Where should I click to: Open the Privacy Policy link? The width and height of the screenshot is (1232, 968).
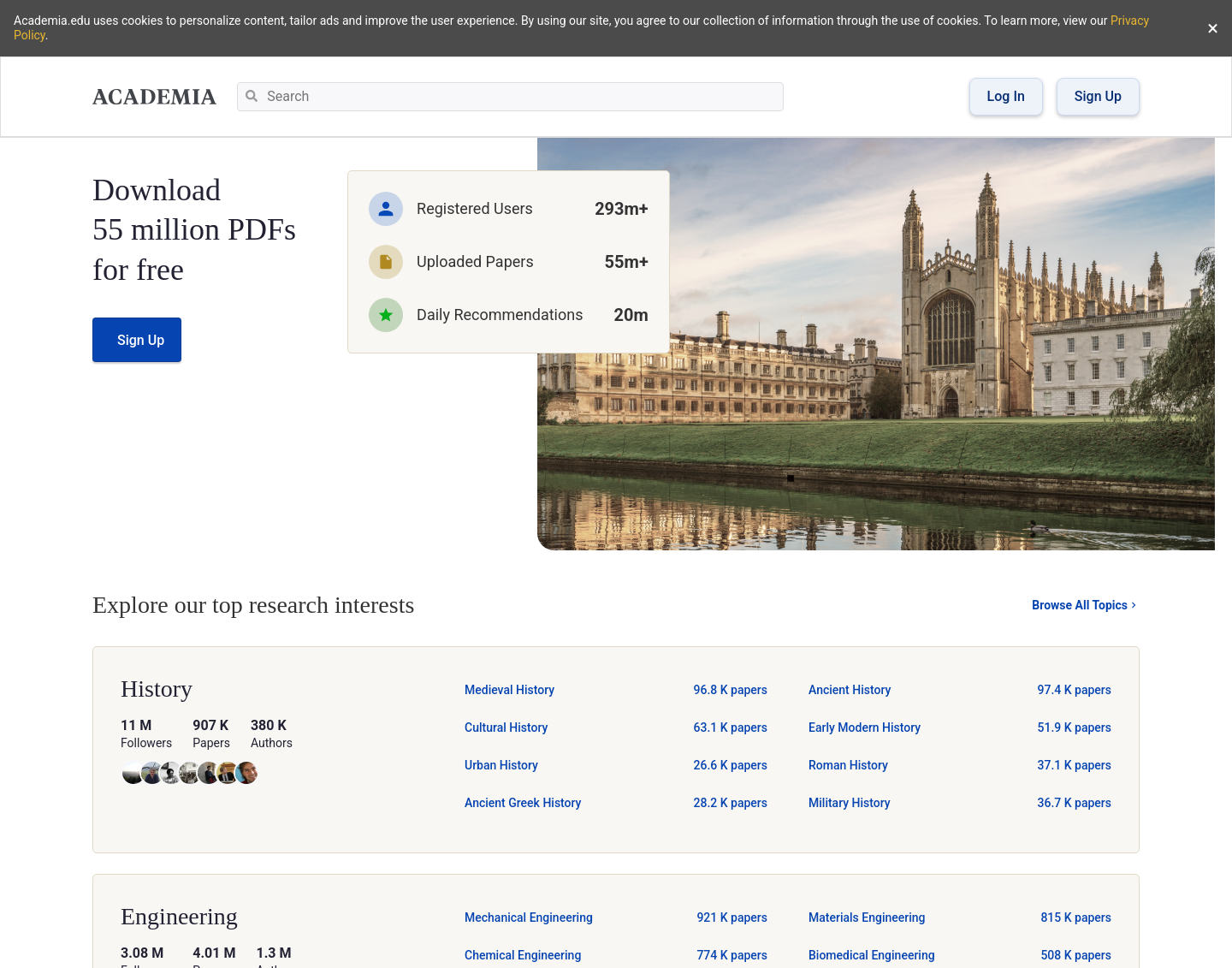(x=1129, y=21)
